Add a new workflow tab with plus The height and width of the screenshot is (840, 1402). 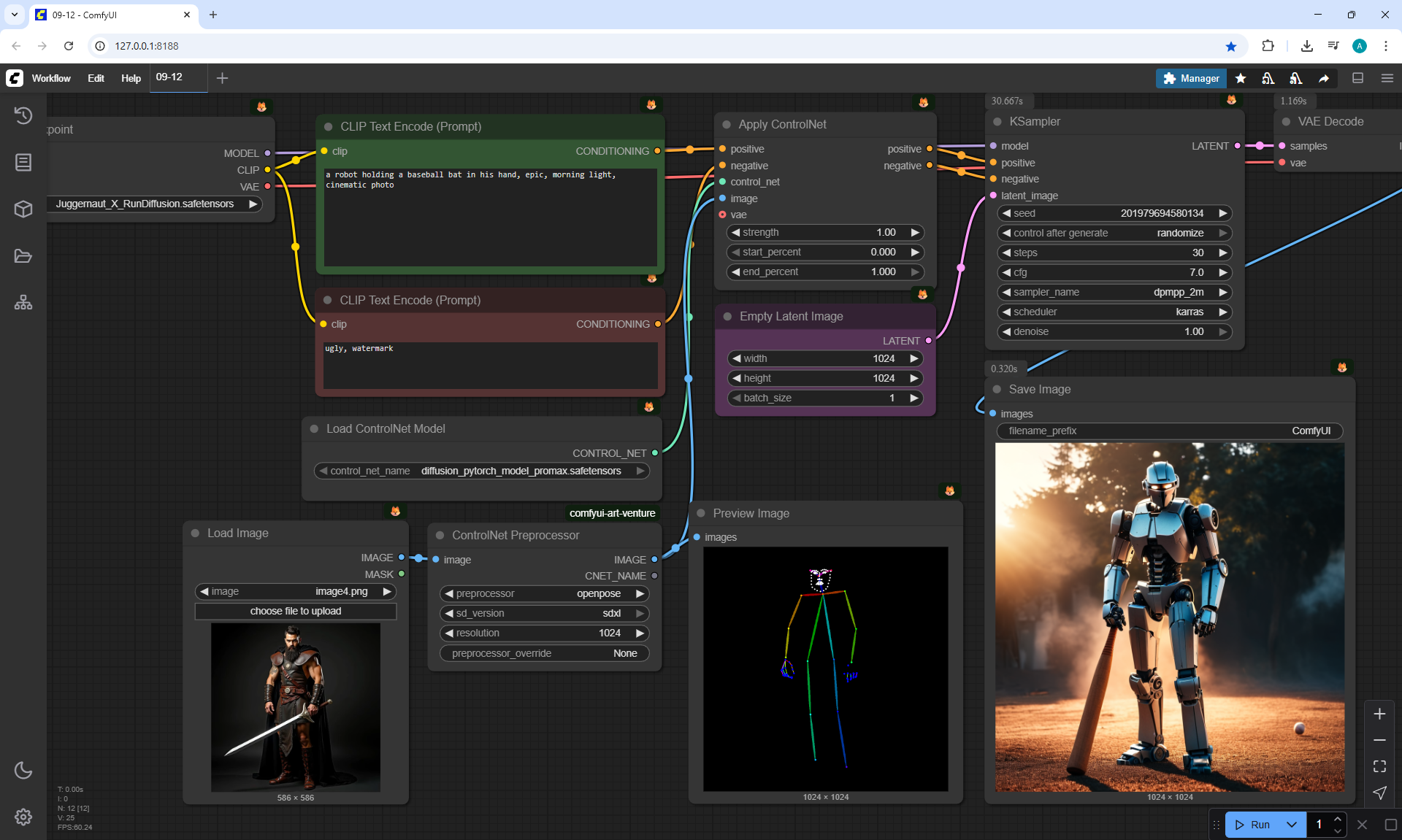pos(223,78)
